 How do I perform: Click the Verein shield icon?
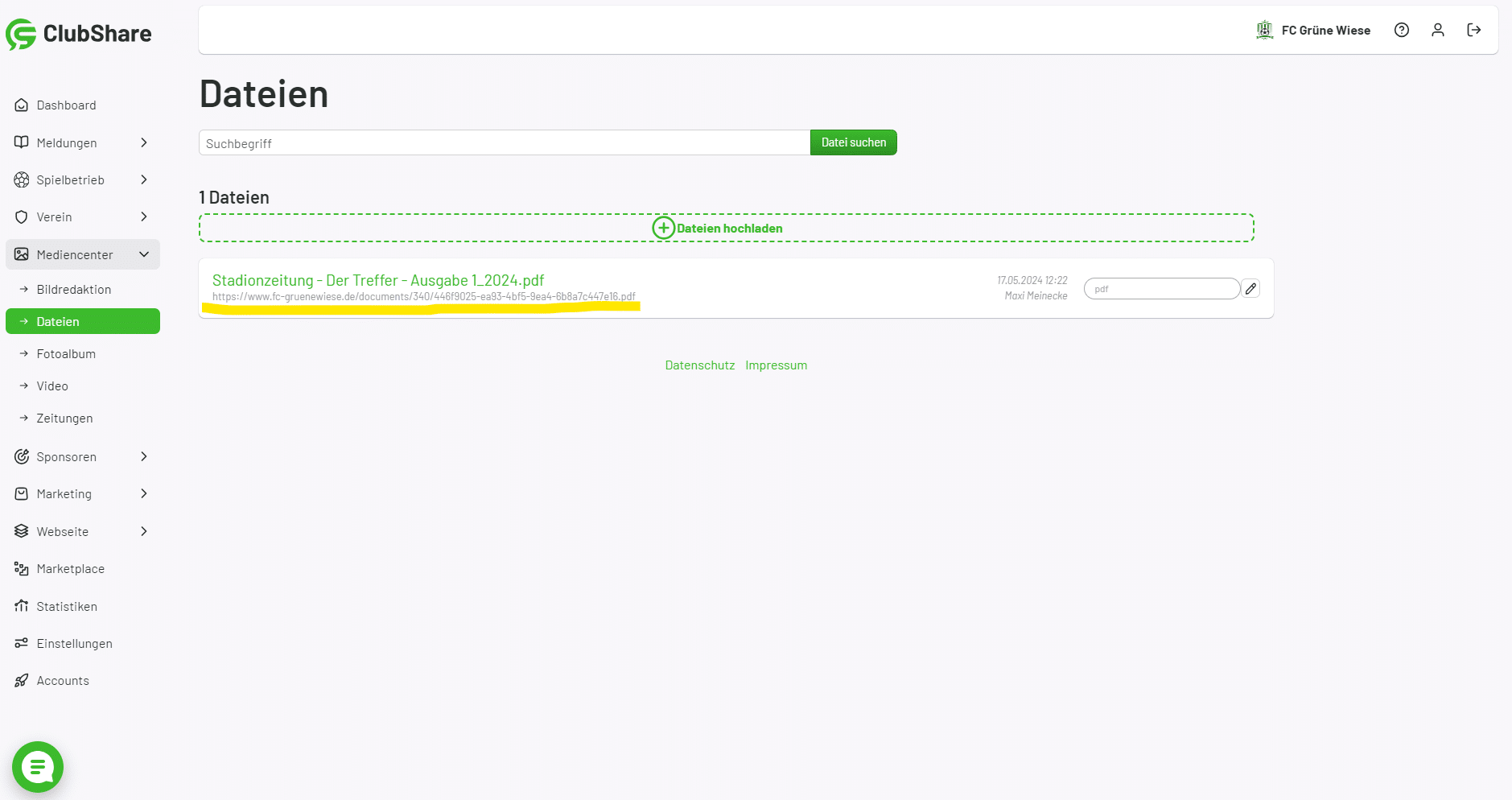click(22, 217)
